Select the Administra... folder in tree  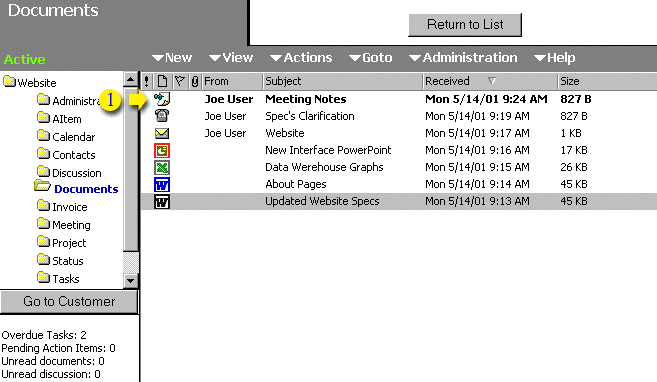coord(75,101)
